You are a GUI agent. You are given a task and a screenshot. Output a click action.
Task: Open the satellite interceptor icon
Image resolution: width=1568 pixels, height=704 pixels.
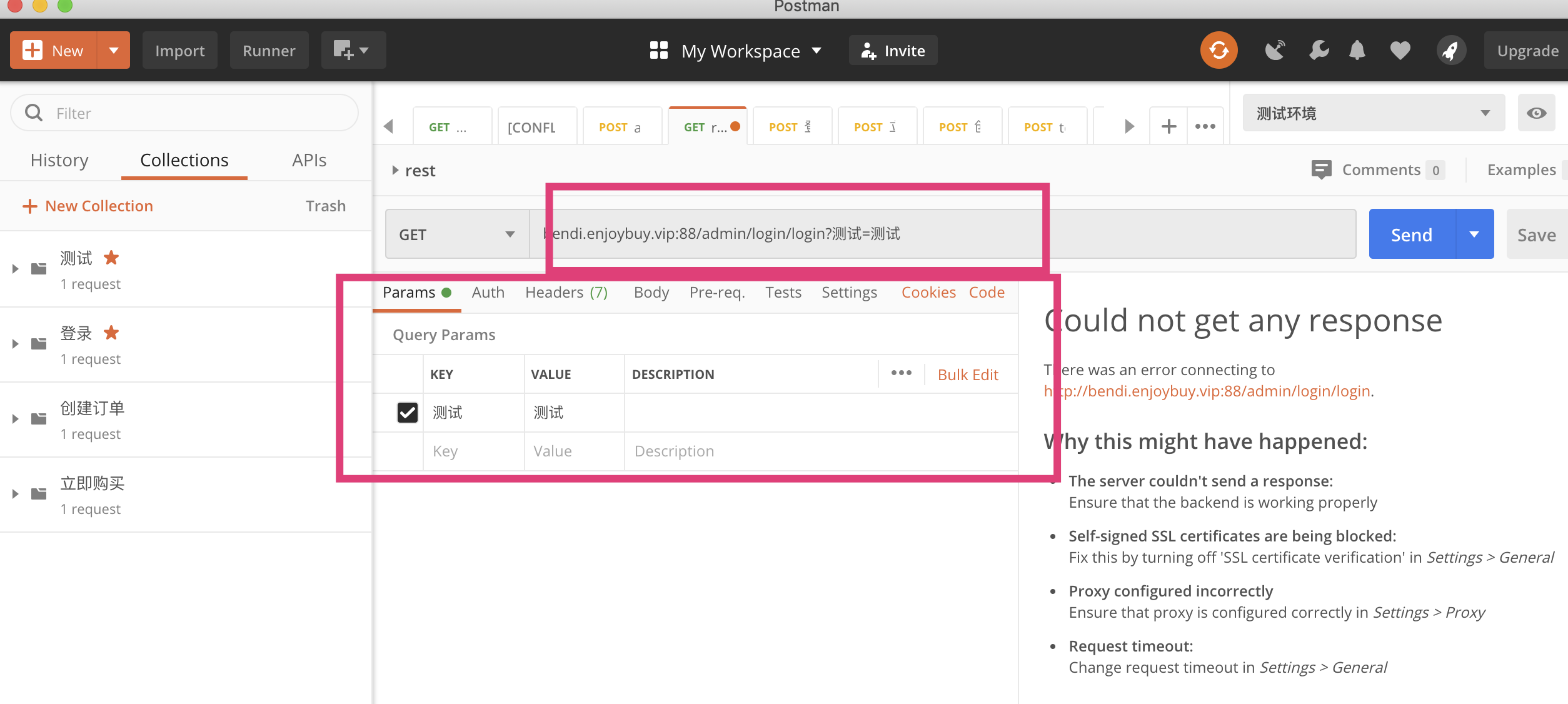(1275, 50)
